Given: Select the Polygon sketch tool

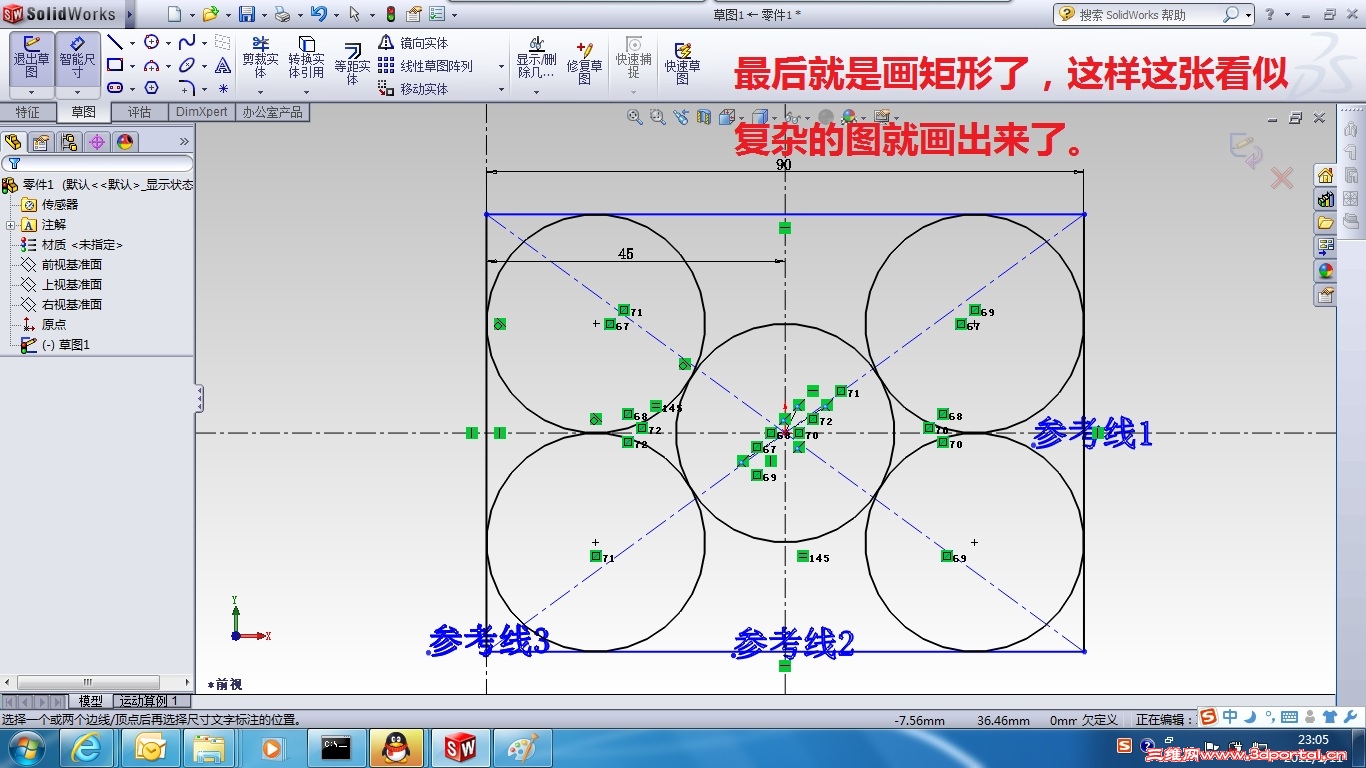Looking at the screenshot, I should click(x=151, y=88).
